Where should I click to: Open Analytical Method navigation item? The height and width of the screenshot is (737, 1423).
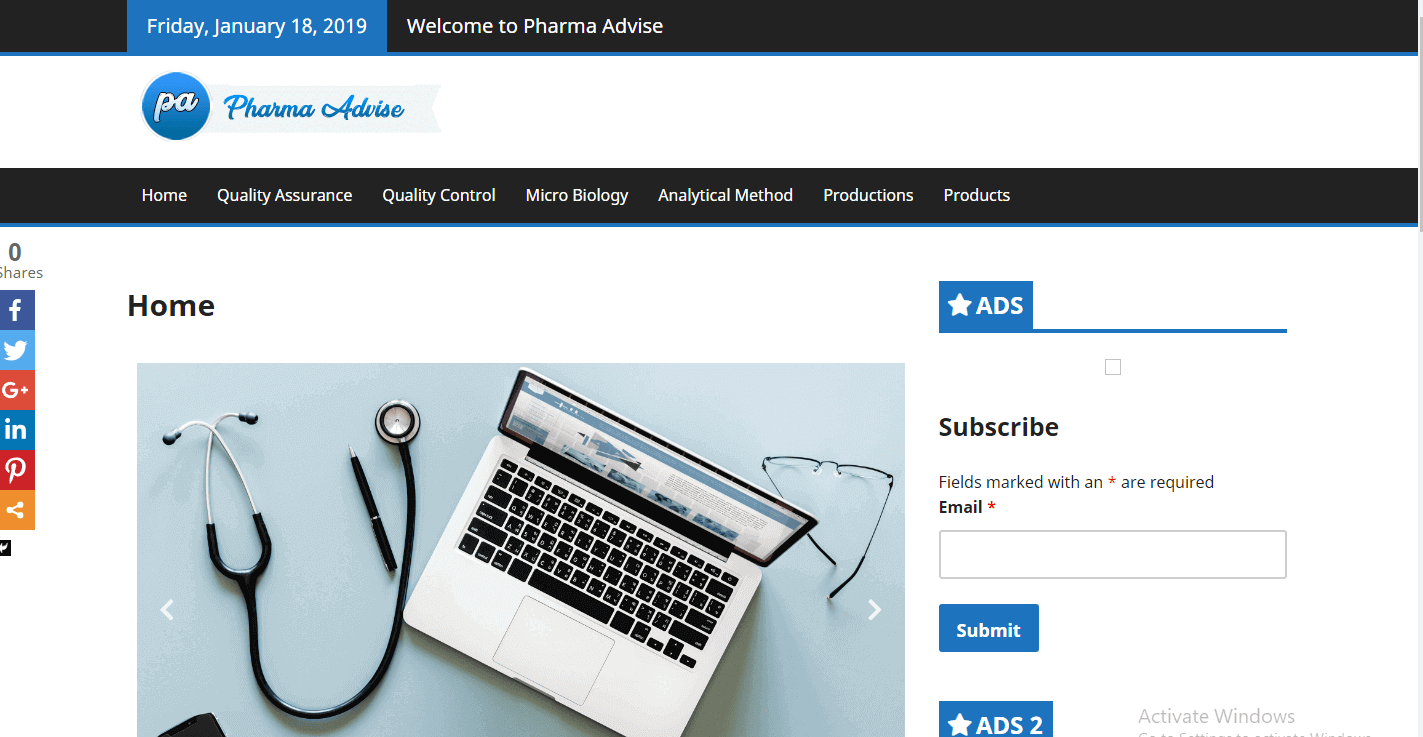pyautogui.click(x=725, y=195)
